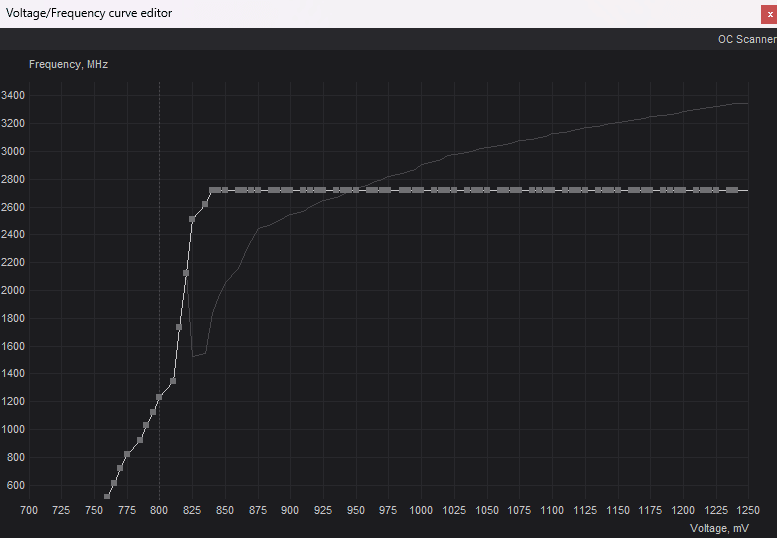Click the window title "Voltage/Frequency curve editor"
This screenshot has width=777, height=538.
click(x=89, y=13)
